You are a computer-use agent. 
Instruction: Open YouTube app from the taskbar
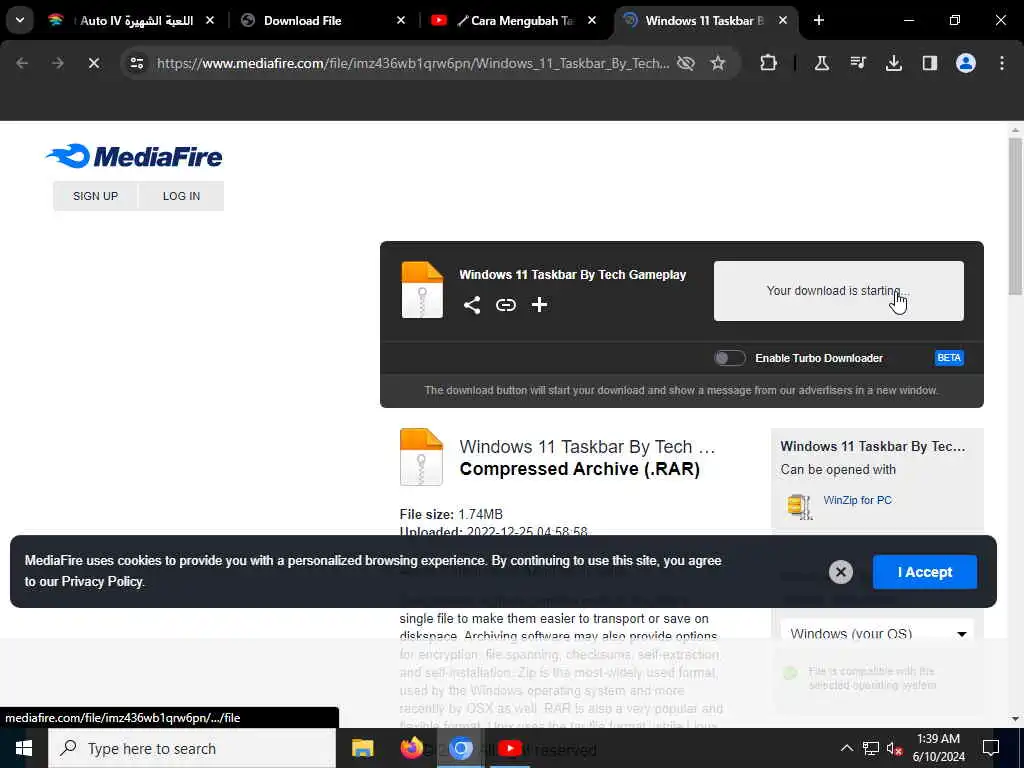click(x=509, y=748)
